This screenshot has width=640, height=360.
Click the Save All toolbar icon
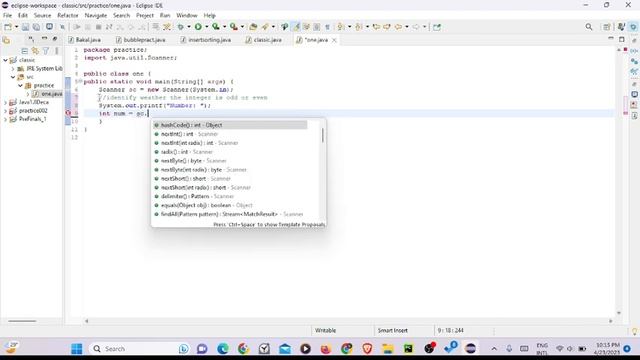[x=36, y=27]
